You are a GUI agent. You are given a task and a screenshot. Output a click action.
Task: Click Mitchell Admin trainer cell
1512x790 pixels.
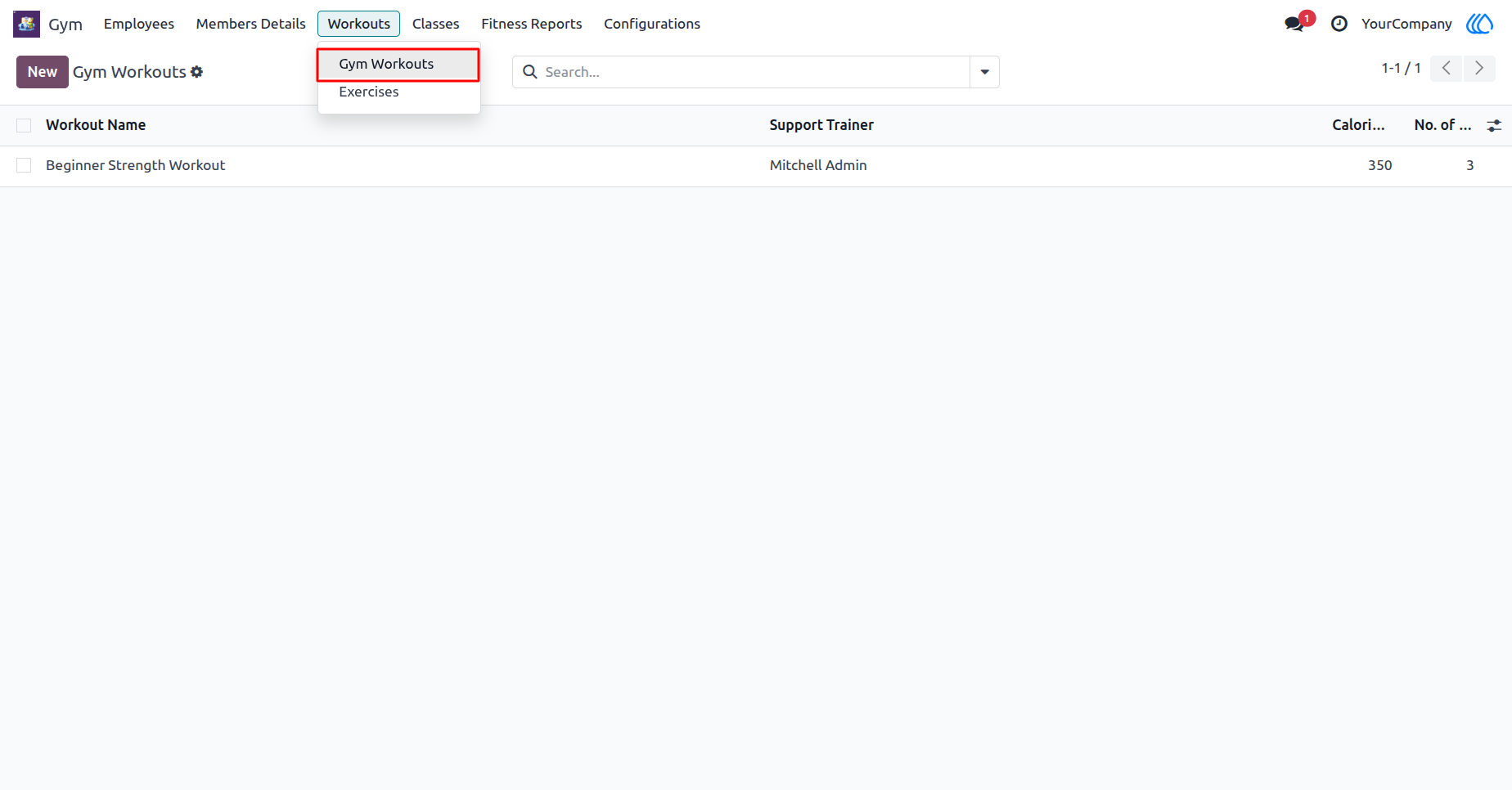pos(818,165)
